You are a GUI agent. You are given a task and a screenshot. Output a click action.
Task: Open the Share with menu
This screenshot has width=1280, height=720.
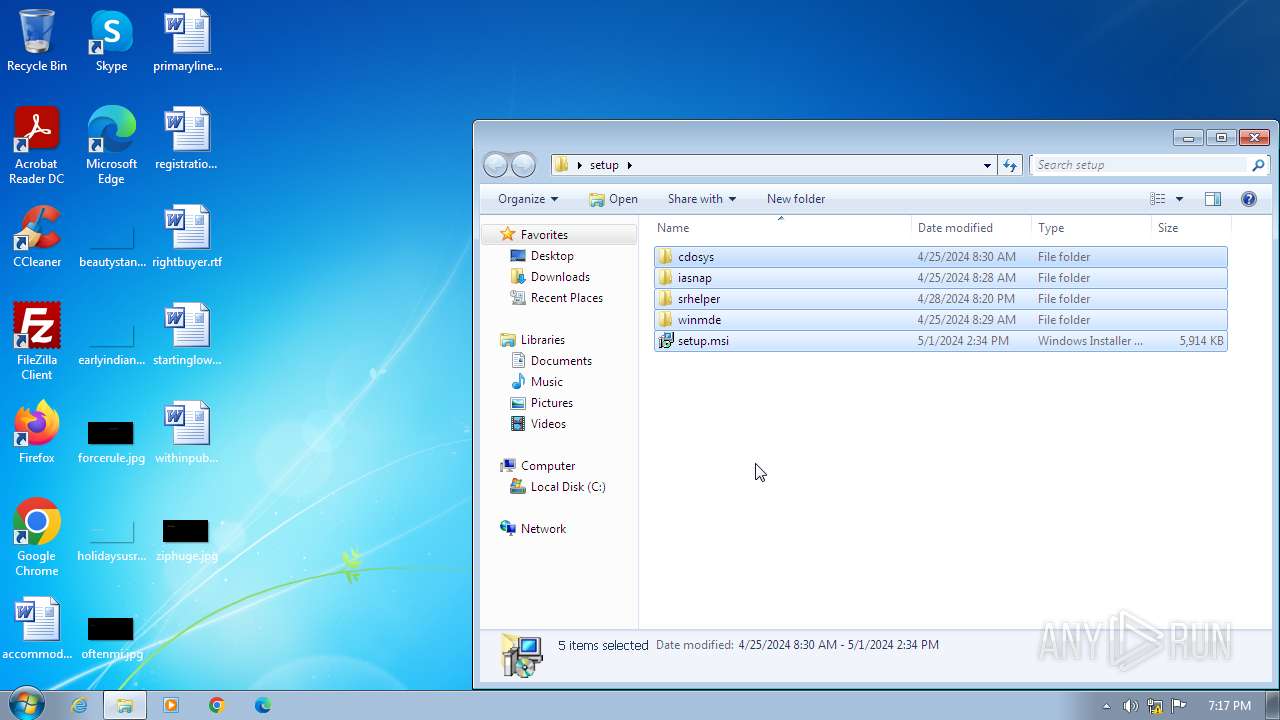pos(701,199)
